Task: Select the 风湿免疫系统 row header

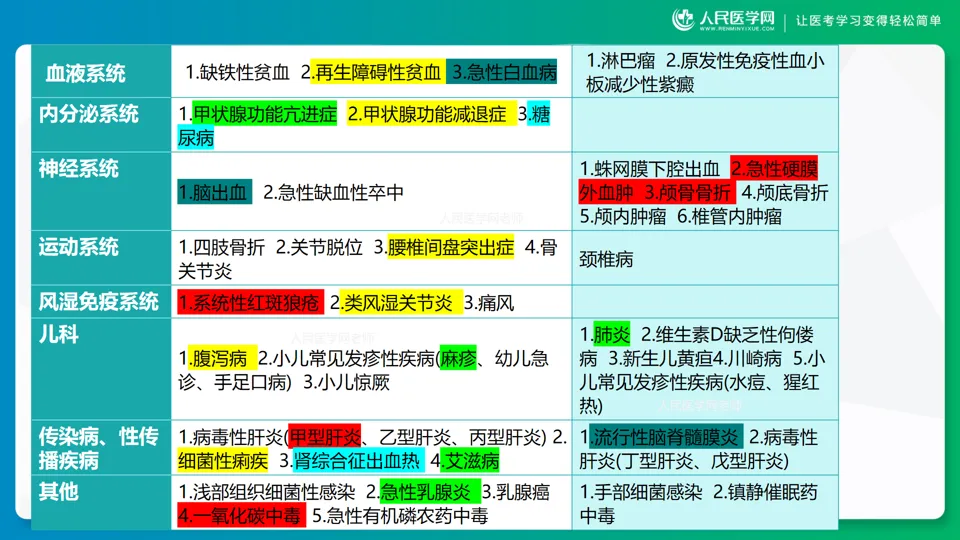Action: [x=99, y=302]
